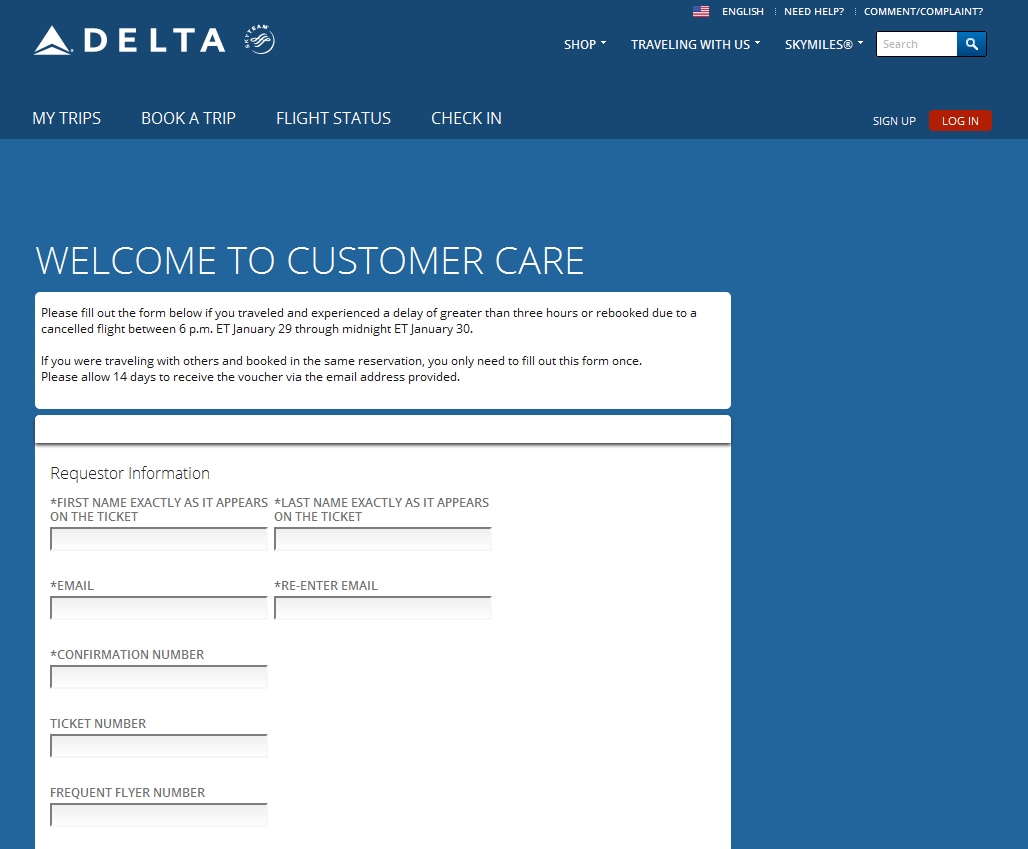Screen dimensions: 1028x849
Task: Open the Traveling With Us dropdown
Action: click(695, 45)
